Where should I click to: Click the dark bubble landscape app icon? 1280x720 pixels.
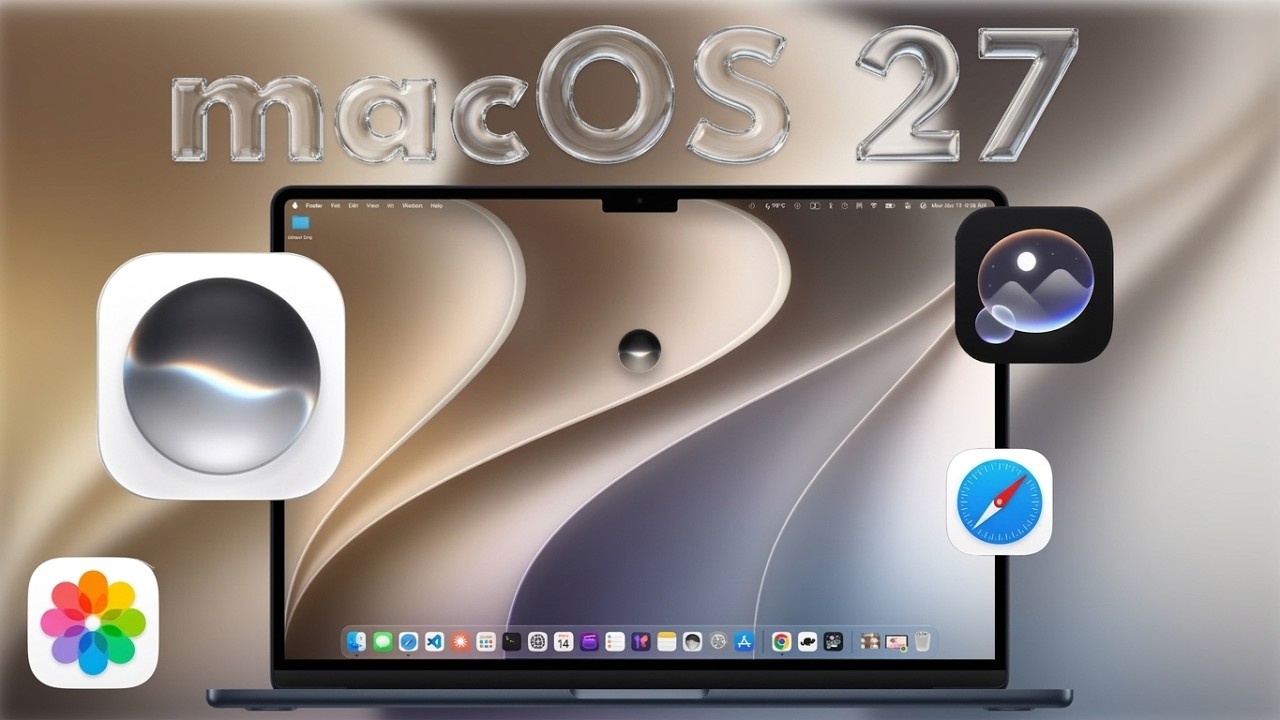(1034, 284)
